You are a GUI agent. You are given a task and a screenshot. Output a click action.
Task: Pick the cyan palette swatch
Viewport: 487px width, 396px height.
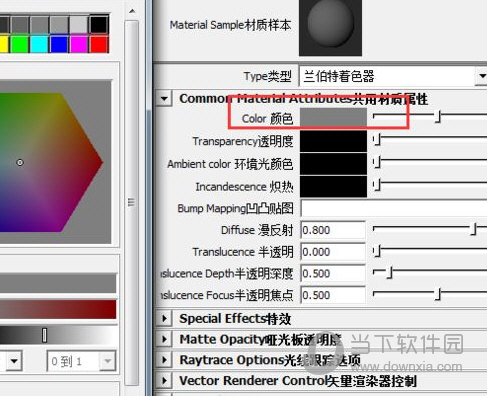click(39, 44)
